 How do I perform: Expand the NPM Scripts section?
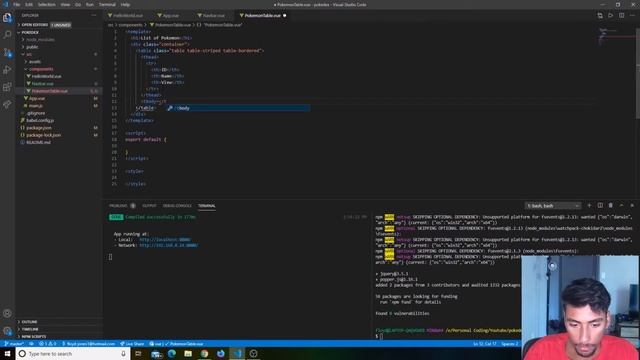pyautogui.click(x=33, y=336)
